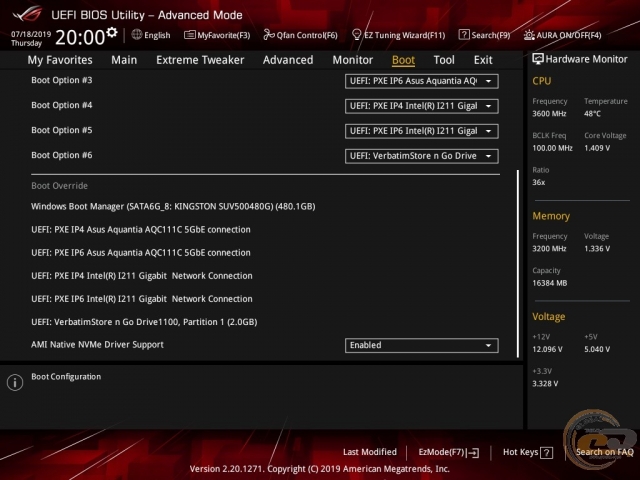640x480 pixels.
Task: Click the AMI Native NVMe Driver Support label
Action: 97,345
